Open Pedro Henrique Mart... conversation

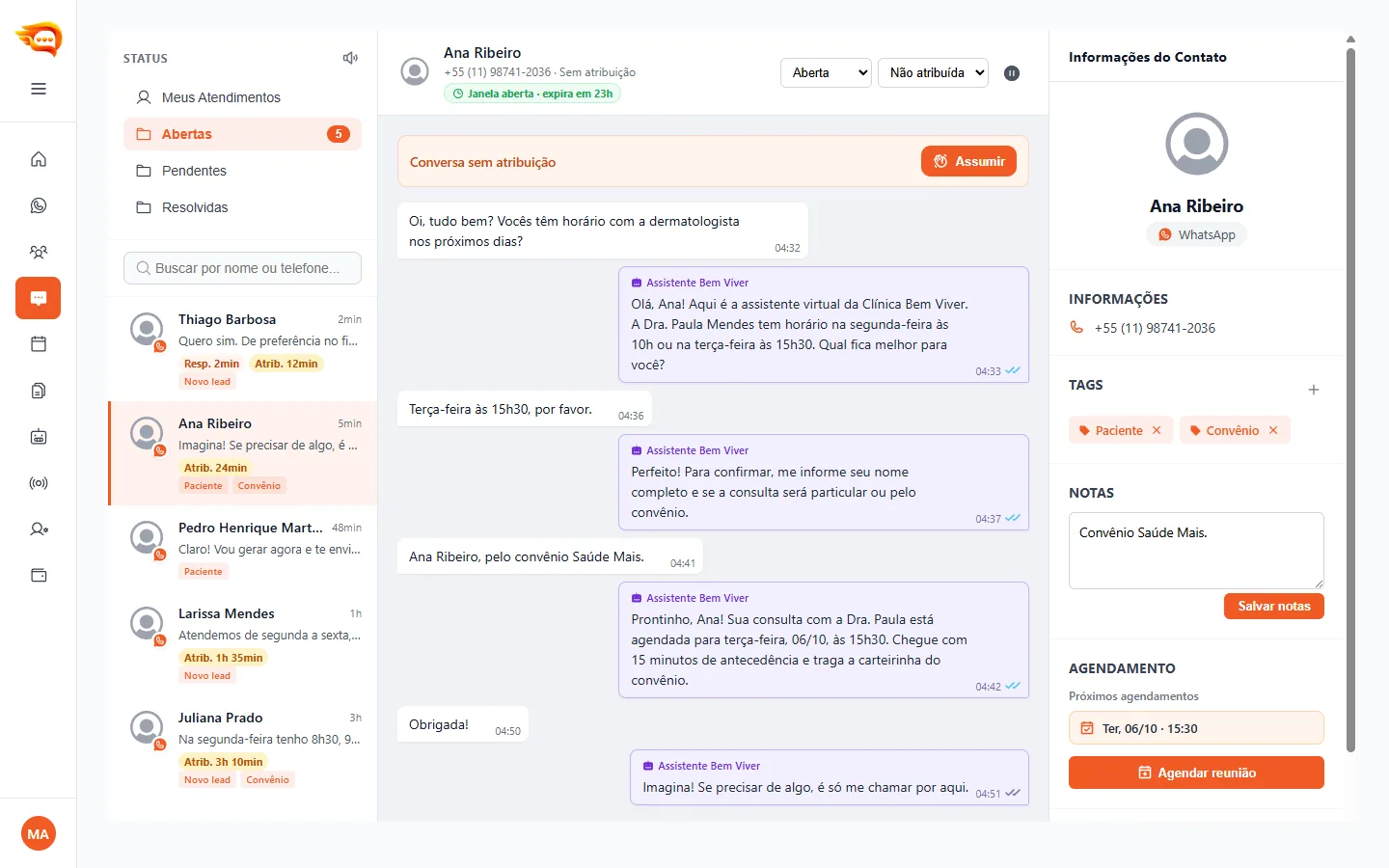(x=243, y=549)
